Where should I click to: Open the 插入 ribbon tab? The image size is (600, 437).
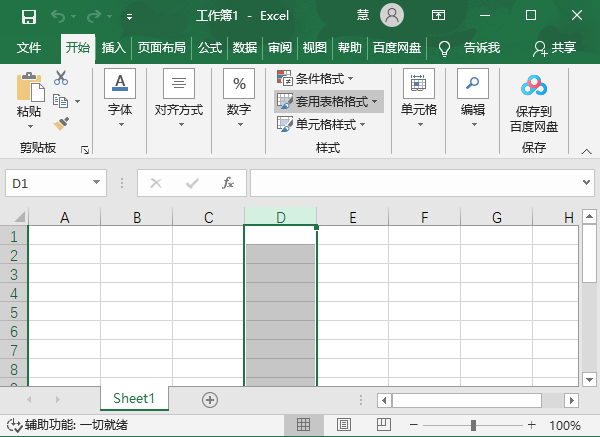[113, 47]
